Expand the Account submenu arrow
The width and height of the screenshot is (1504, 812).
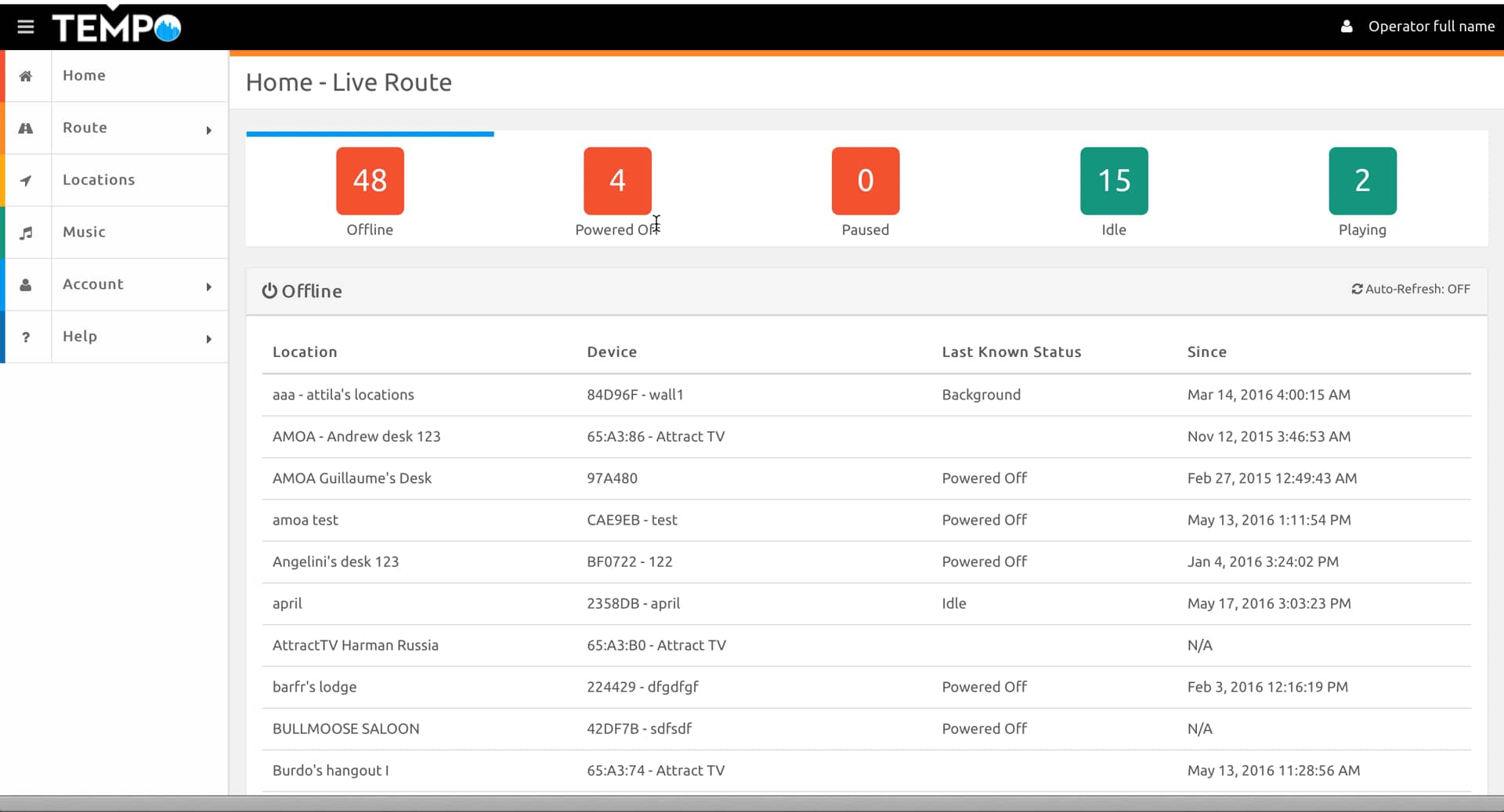pyautogui.click(x=208, y=287)
